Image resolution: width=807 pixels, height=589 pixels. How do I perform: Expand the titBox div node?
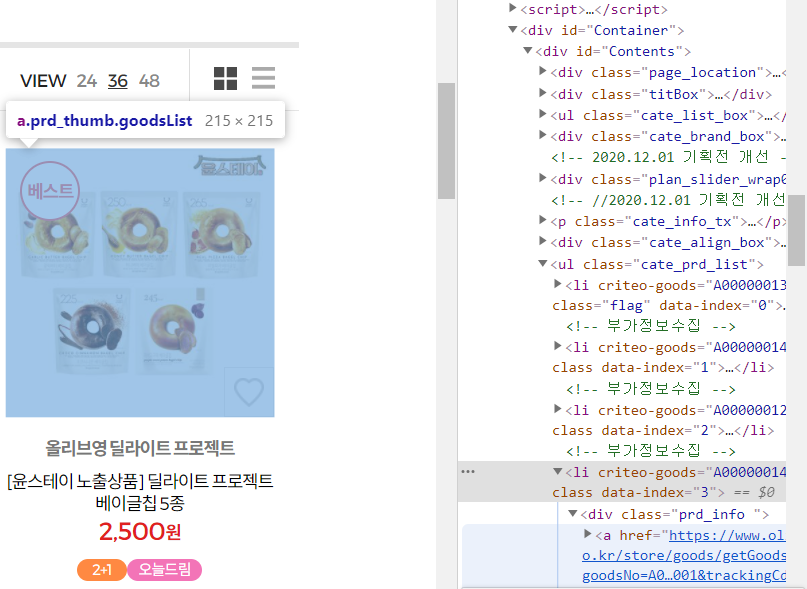coord(542,93)
